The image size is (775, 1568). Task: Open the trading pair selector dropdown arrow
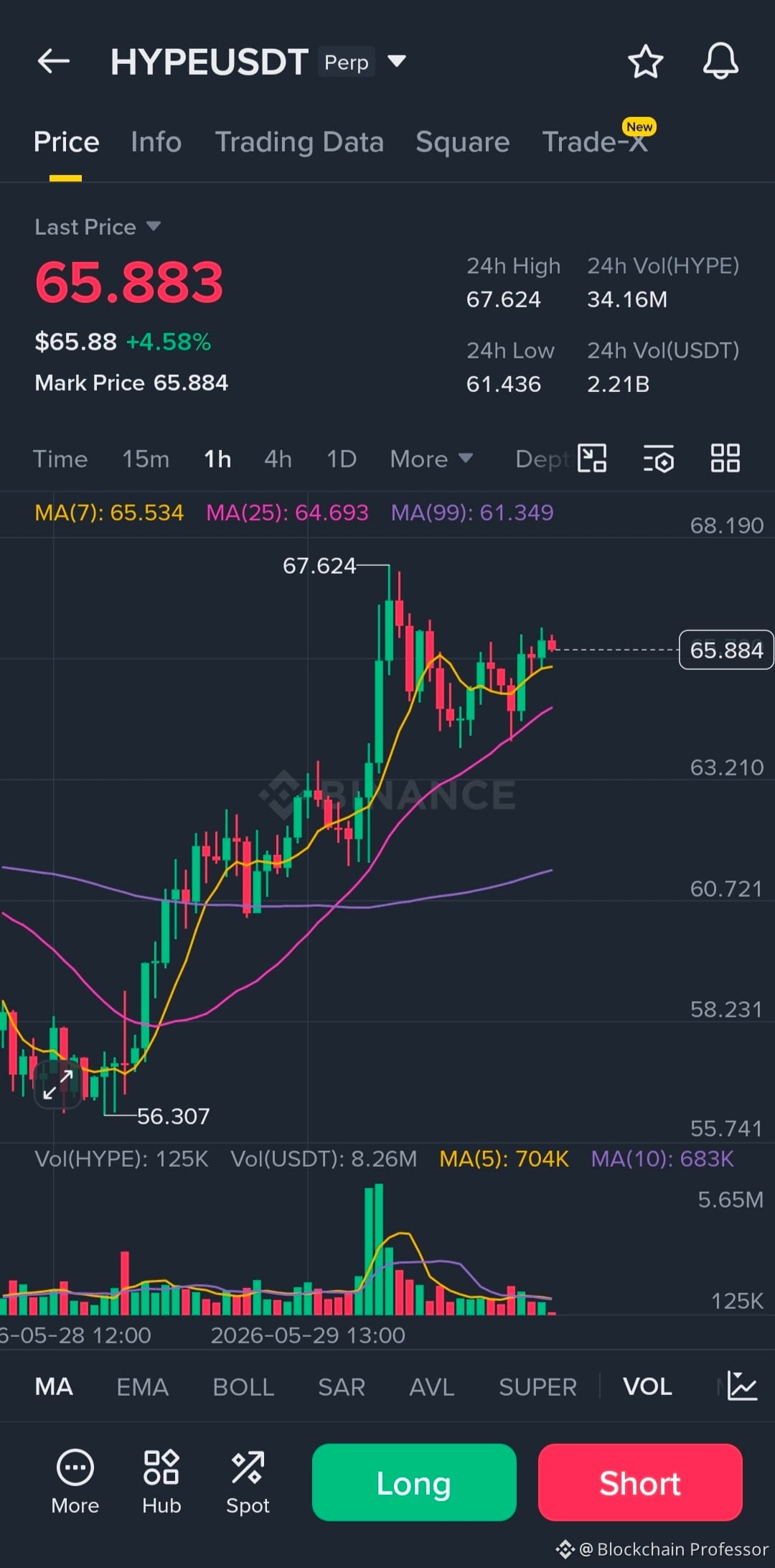coord(397,61)
